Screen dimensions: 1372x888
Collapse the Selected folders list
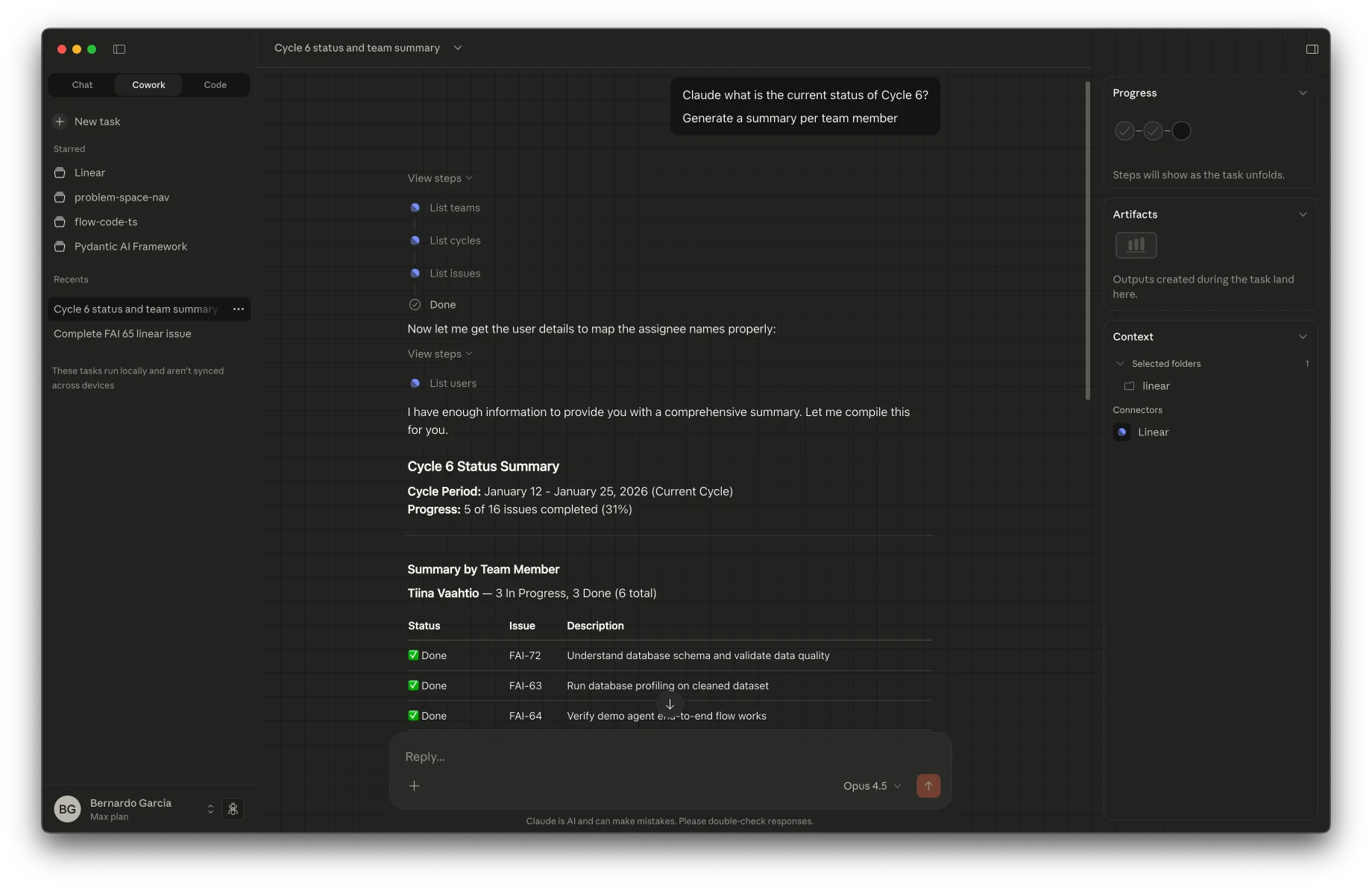click(1120, 364)
